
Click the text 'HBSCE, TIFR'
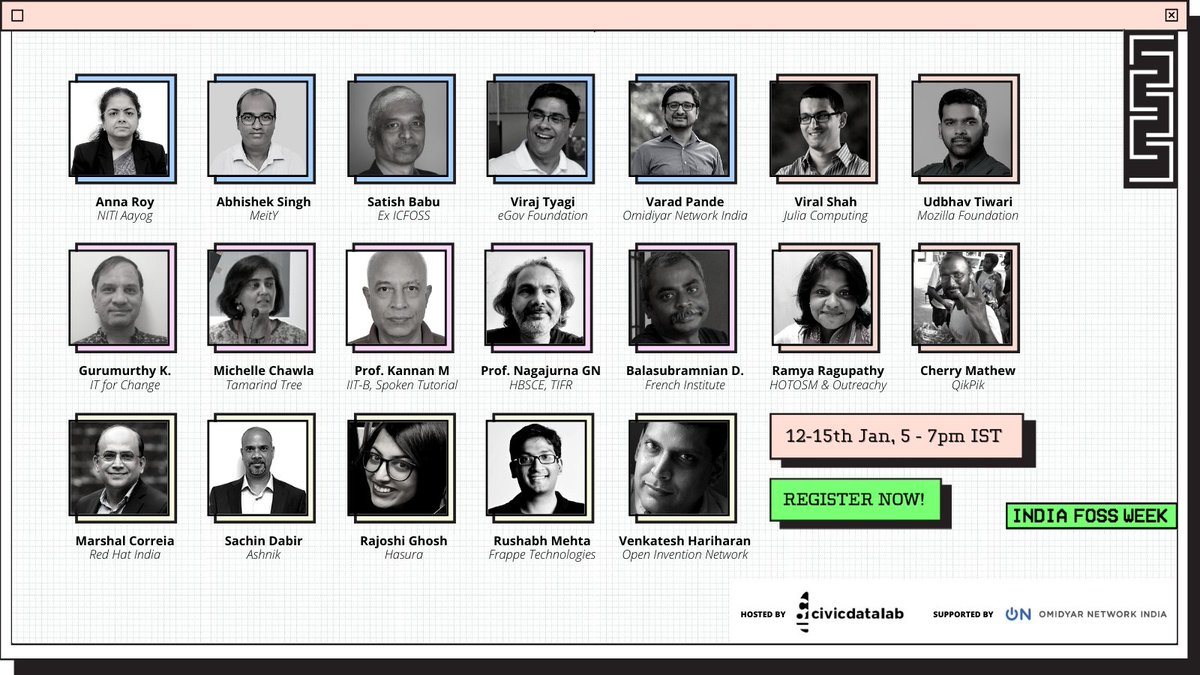coord(541,385)
